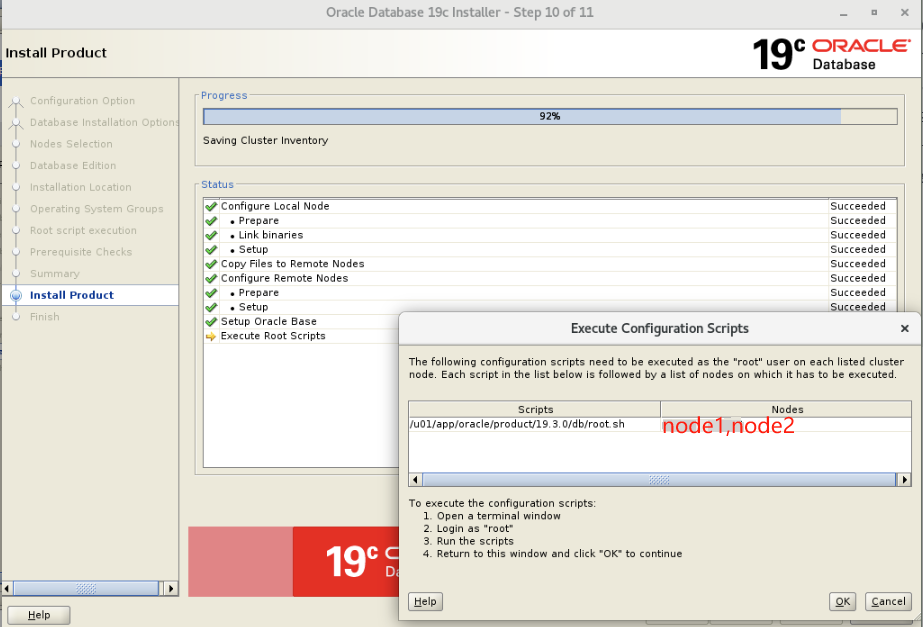
Task: Click Cancel in Execute Configuration Scripts dialog
Action: [888, 601]
